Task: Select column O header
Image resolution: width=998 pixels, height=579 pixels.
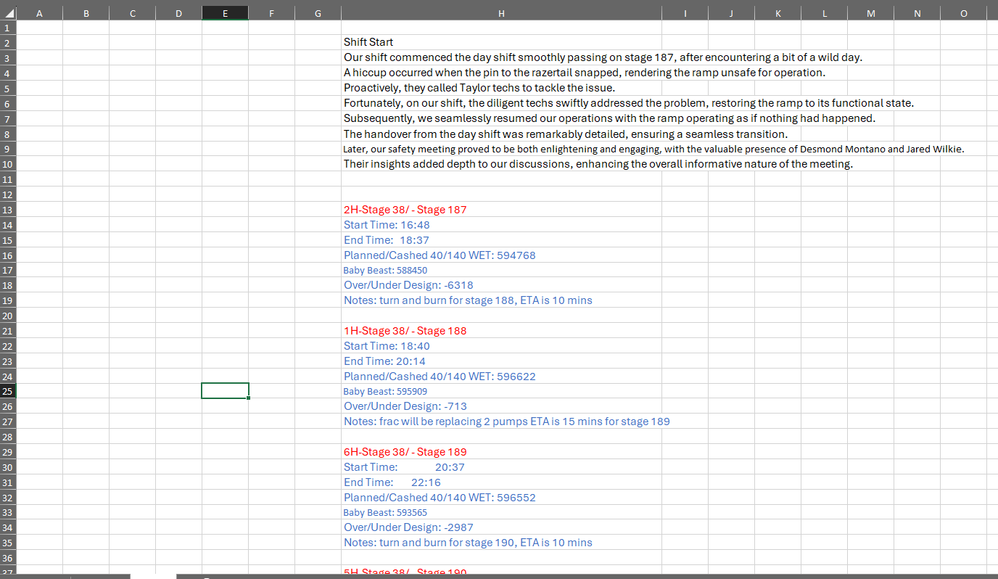Action: click(964, 13)
